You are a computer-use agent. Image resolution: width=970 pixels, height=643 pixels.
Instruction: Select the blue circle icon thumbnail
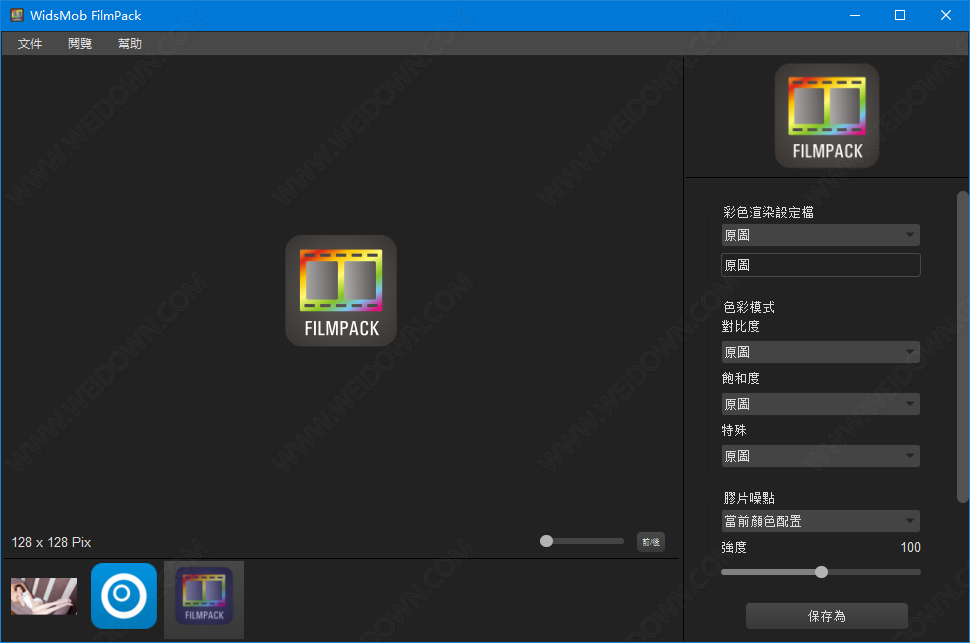(x=124, y=596)
